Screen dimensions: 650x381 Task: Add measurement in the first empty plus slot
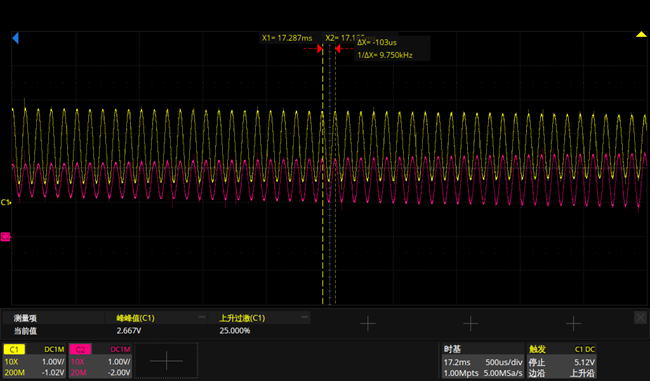[x=368, y=324]
